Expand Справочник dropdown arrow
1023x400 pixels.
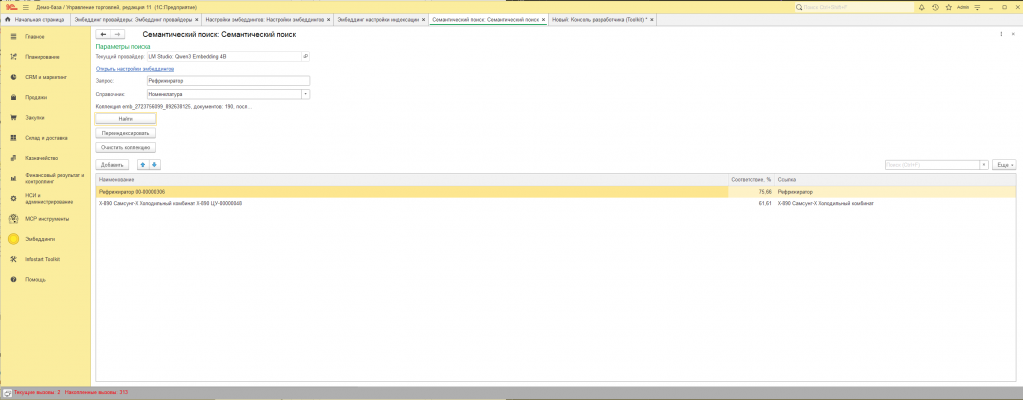[x=305, y=94]
